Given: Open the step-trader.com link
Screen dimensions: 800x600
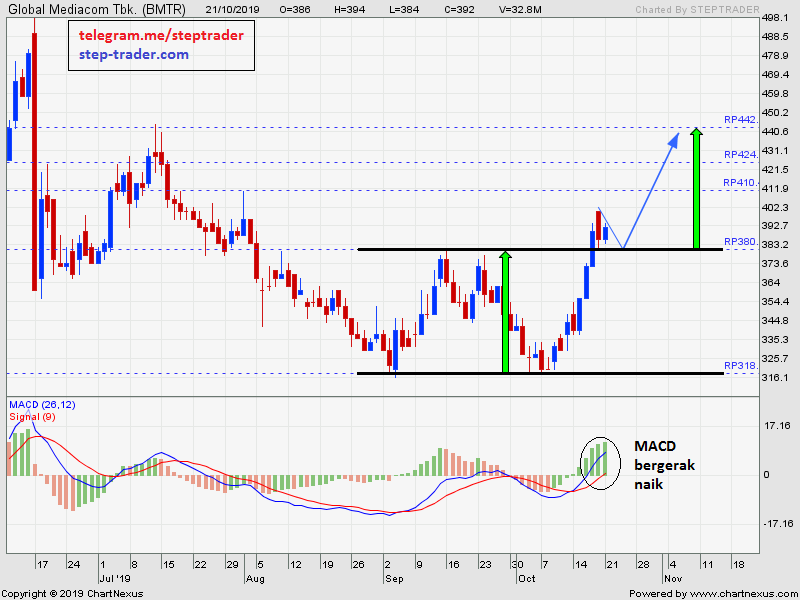Looking at the screenshot, I should pos(134,54).
